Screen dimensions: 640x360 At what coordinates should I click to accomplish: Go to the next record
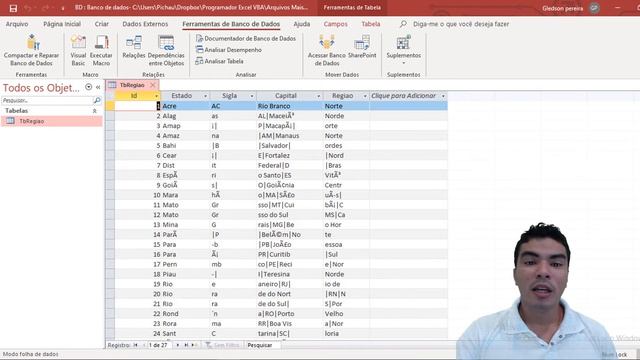point(178,345)
